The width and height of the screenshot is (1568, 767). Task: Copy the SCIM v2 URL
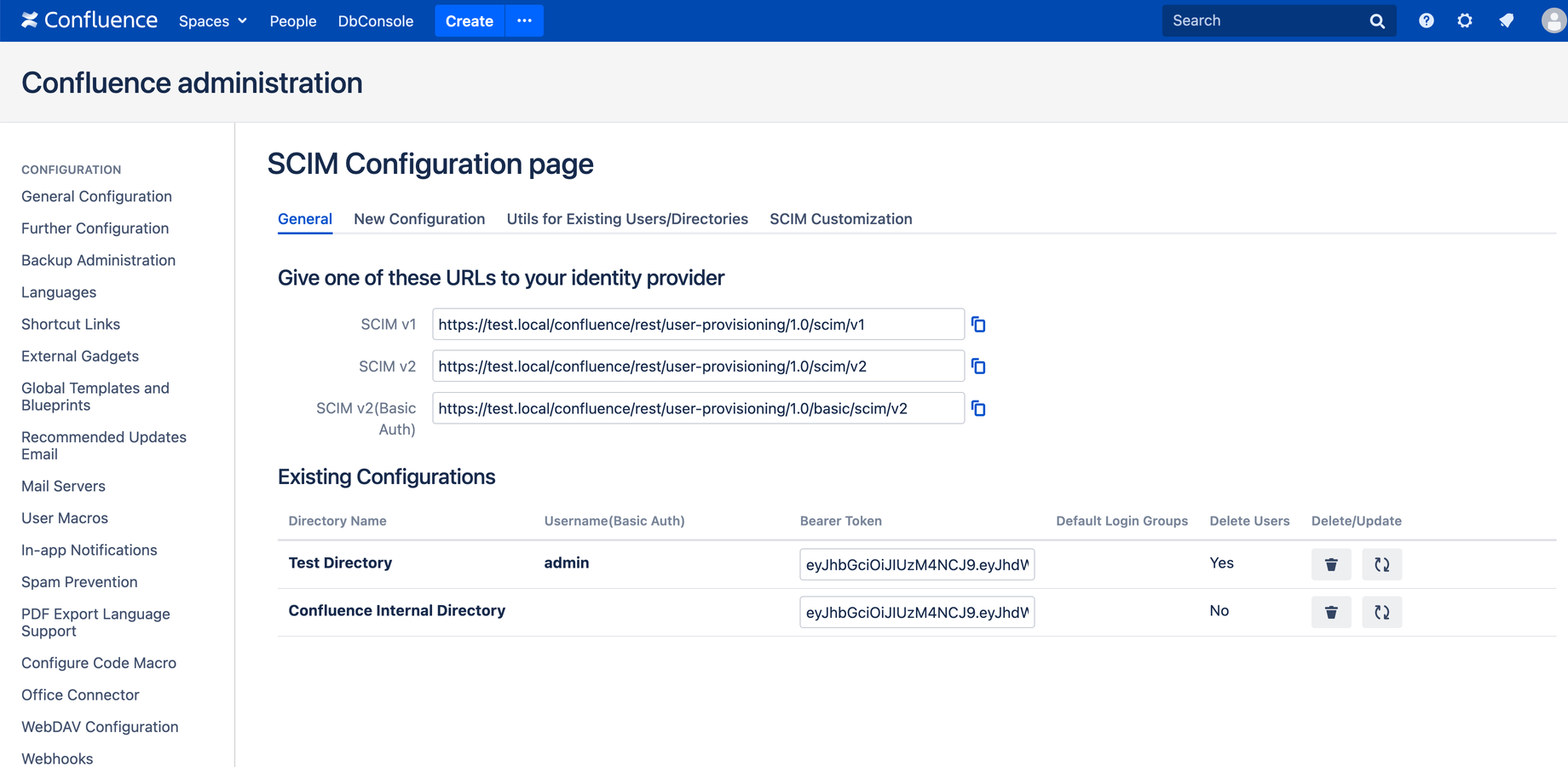pyautogui.click(x=978, y=366)
